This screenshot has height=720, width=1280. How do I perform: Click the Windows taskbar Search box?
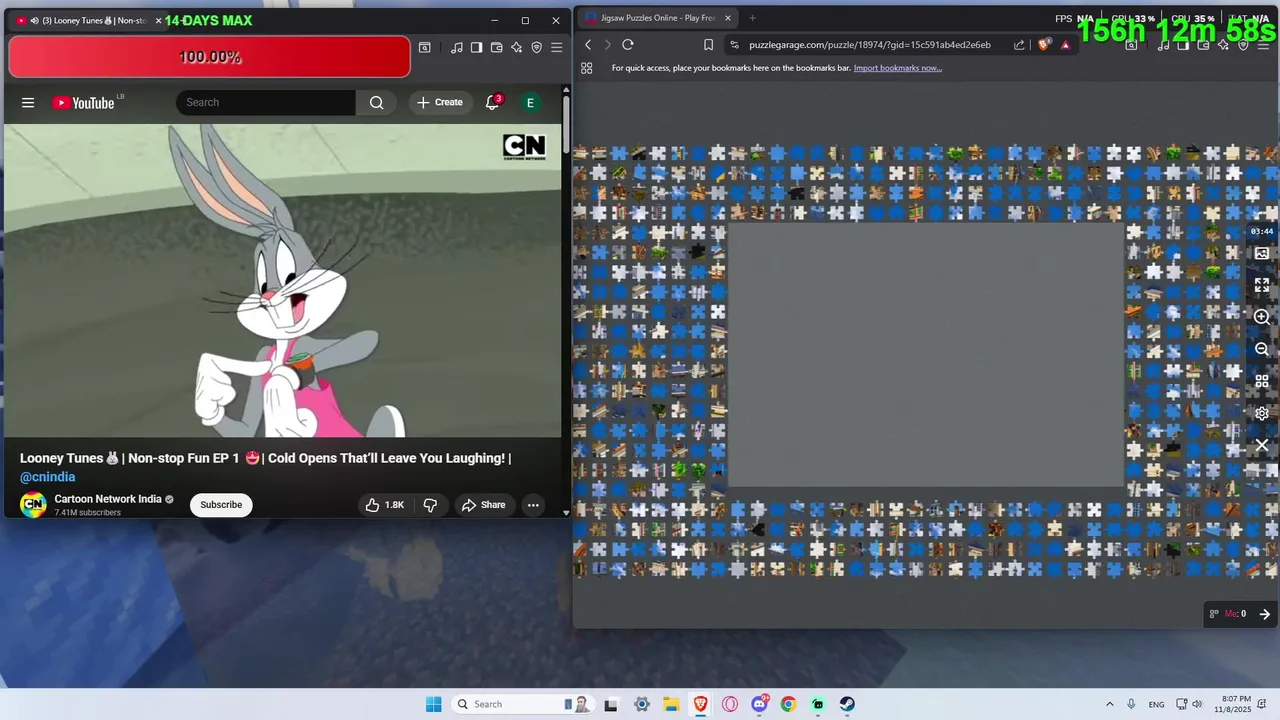tap(523, 704)
